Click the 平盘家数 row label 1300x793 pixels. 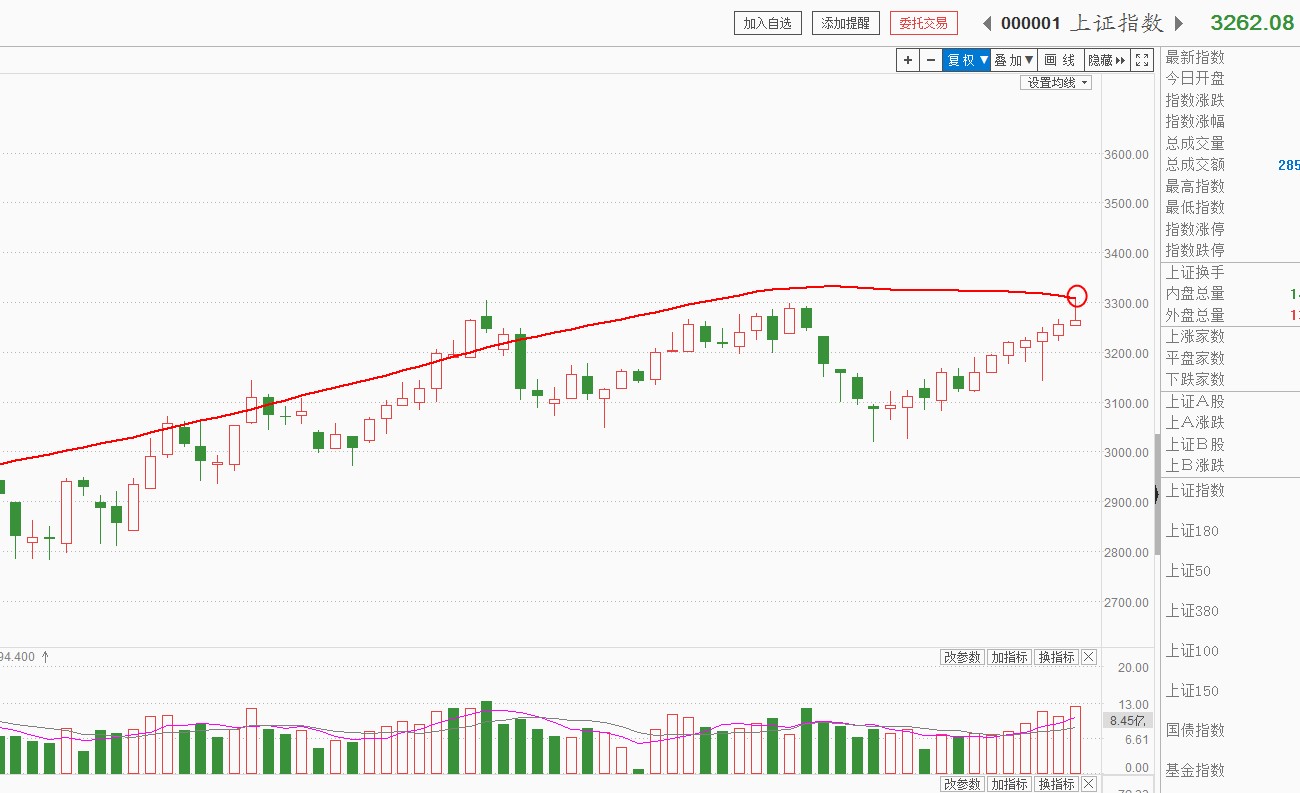pyautogui.click(x=1195, y=358)
